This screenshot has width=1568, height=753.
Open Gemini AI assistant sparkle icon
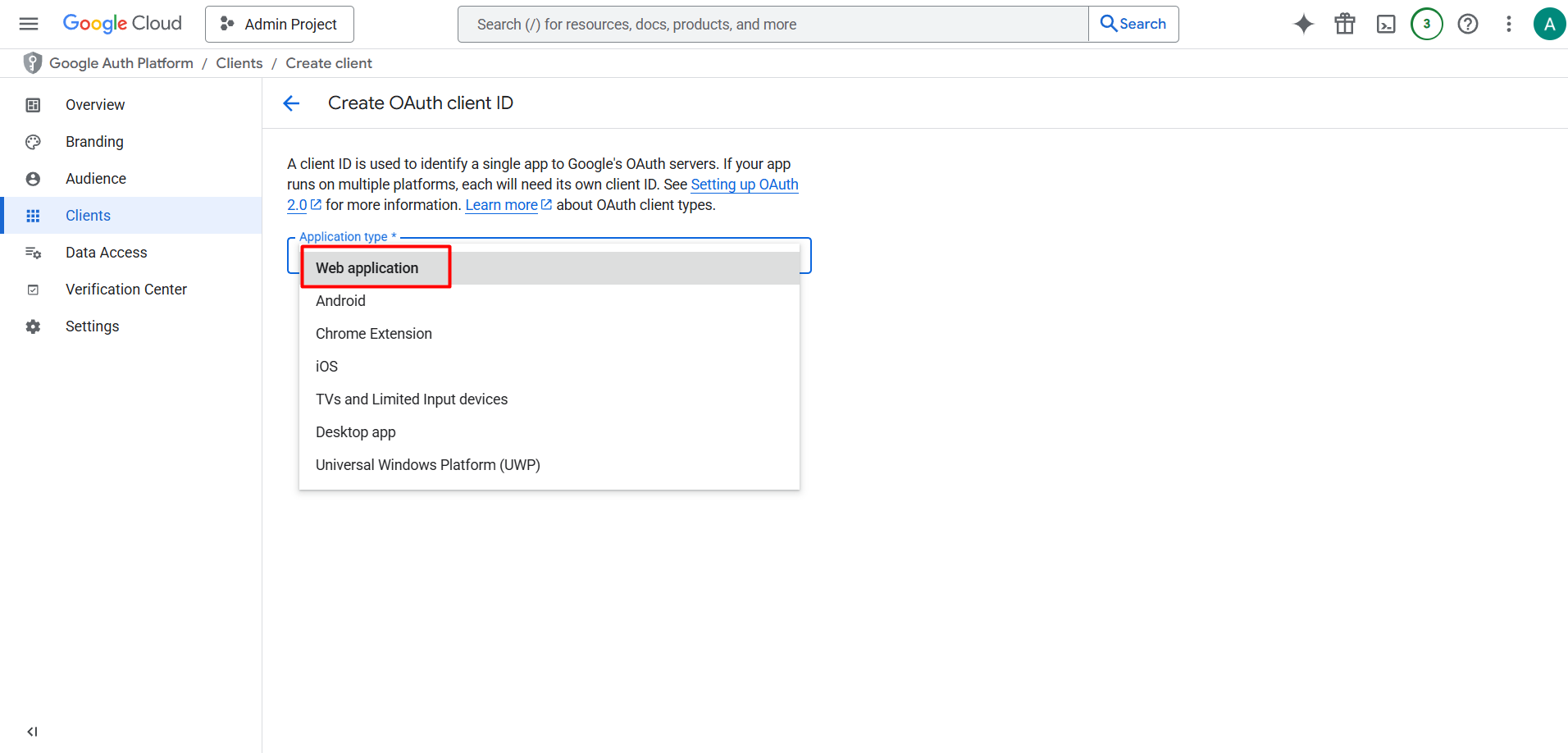pos(1304,24)
